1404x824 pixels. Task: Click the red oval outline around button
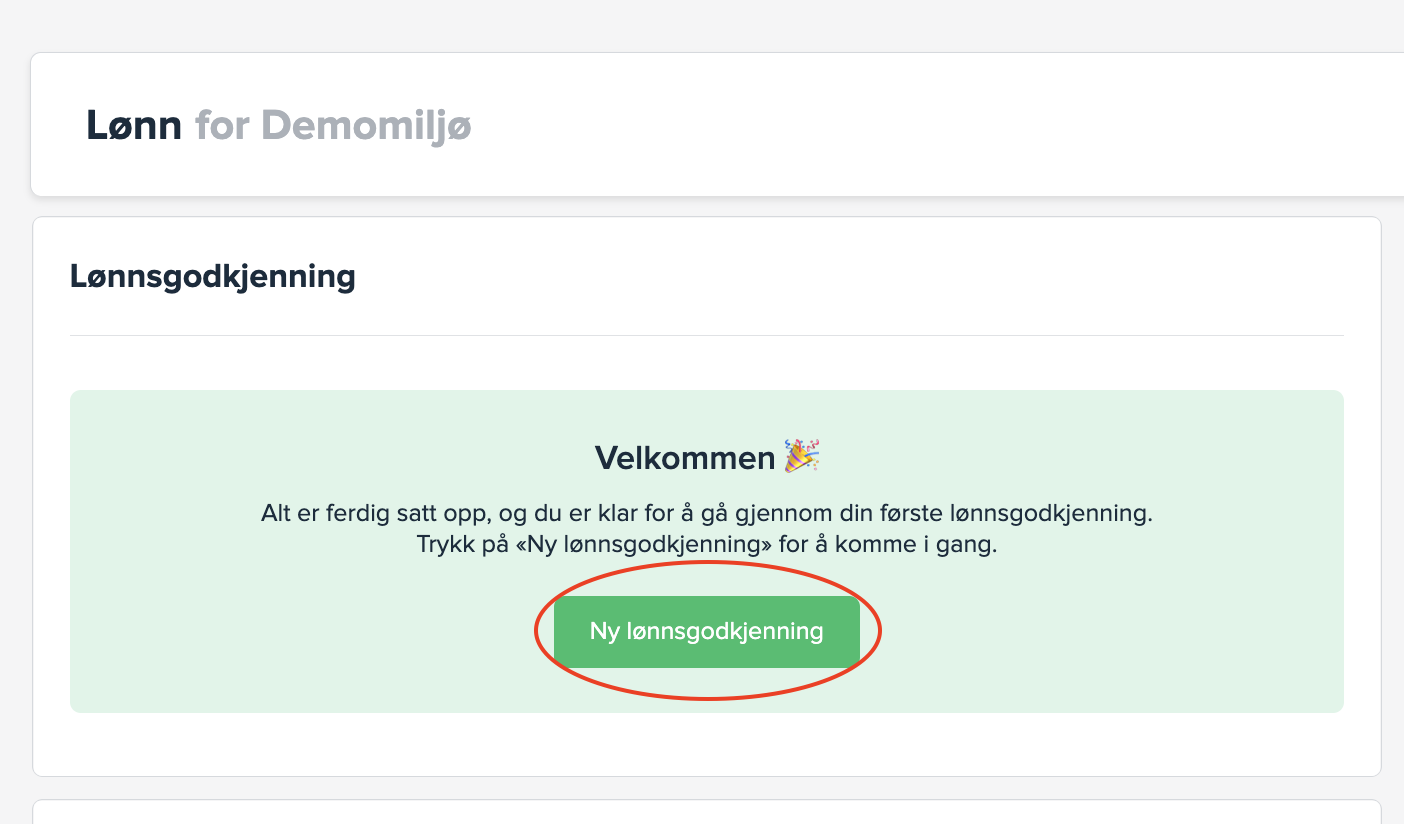coord(537,632)
